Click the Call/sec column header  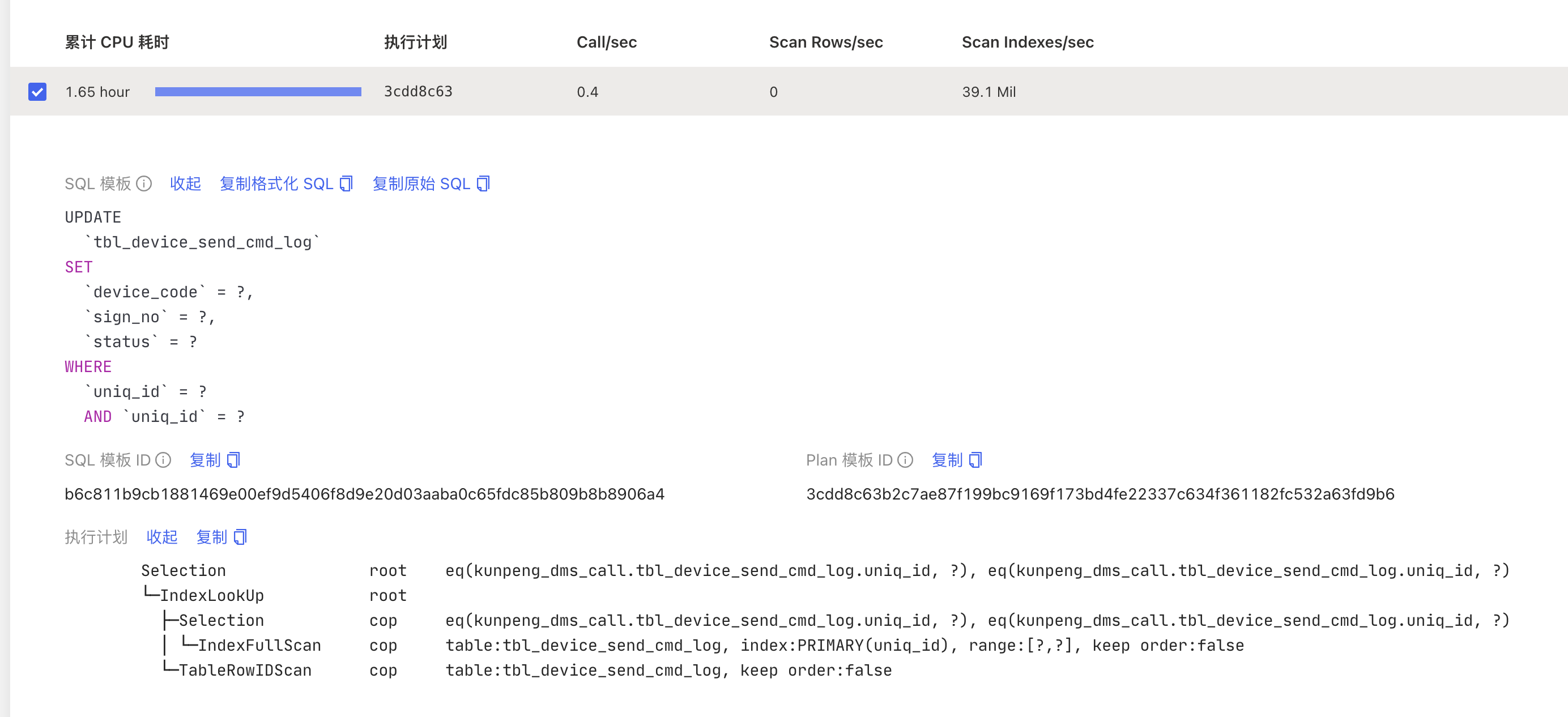coord(606,42)
